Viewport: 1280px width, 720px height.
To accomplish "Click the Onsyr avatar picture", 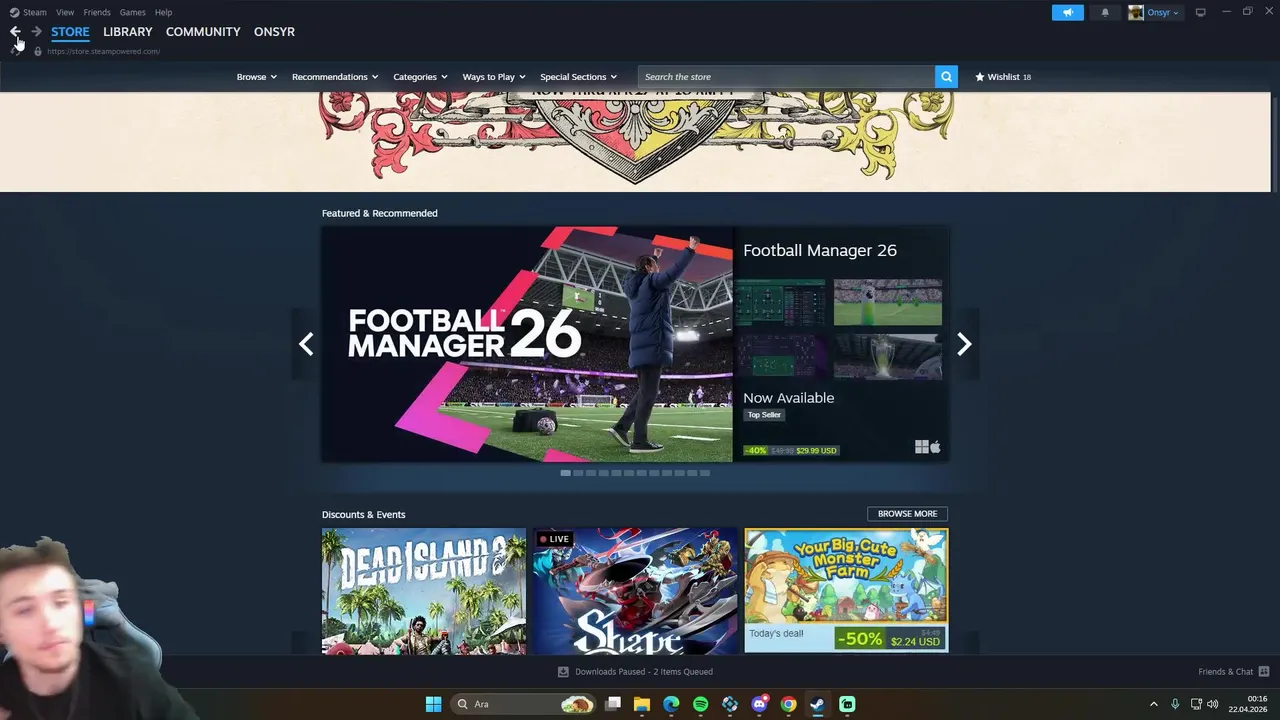I will (x=1136, y=12).
